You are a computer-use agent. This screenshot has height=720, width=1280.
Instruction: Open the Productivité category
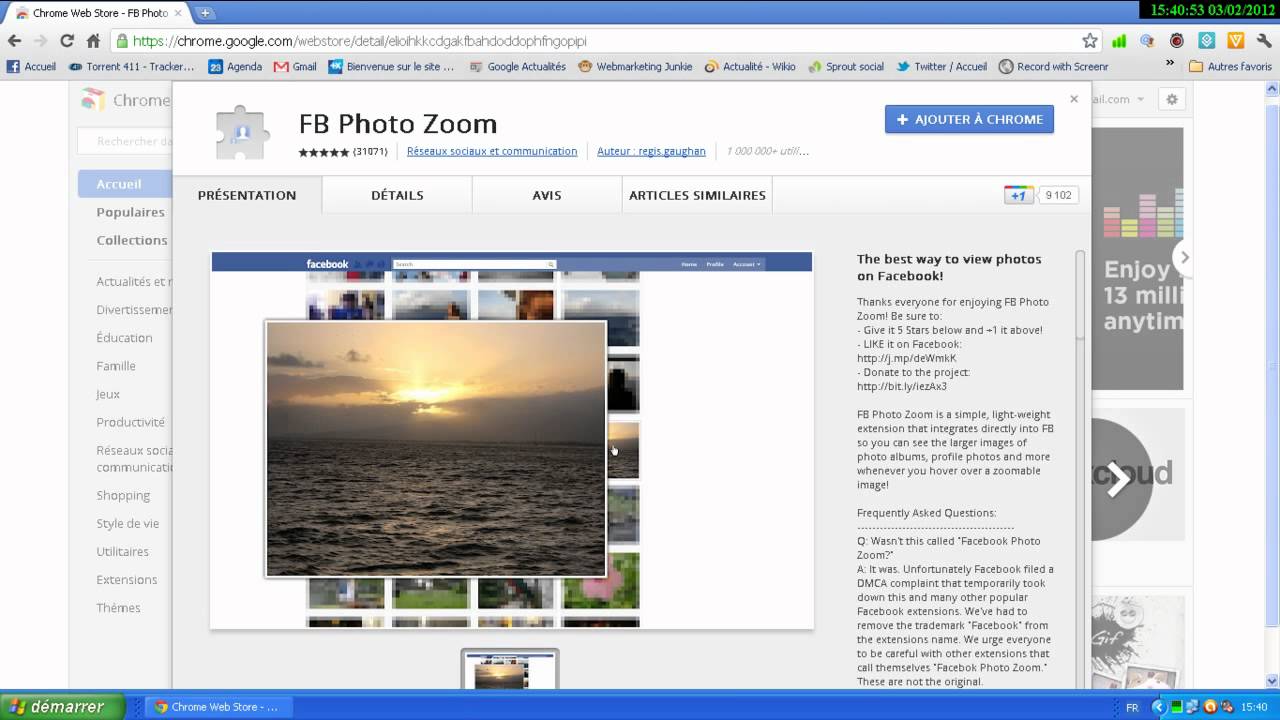(131, 422)
